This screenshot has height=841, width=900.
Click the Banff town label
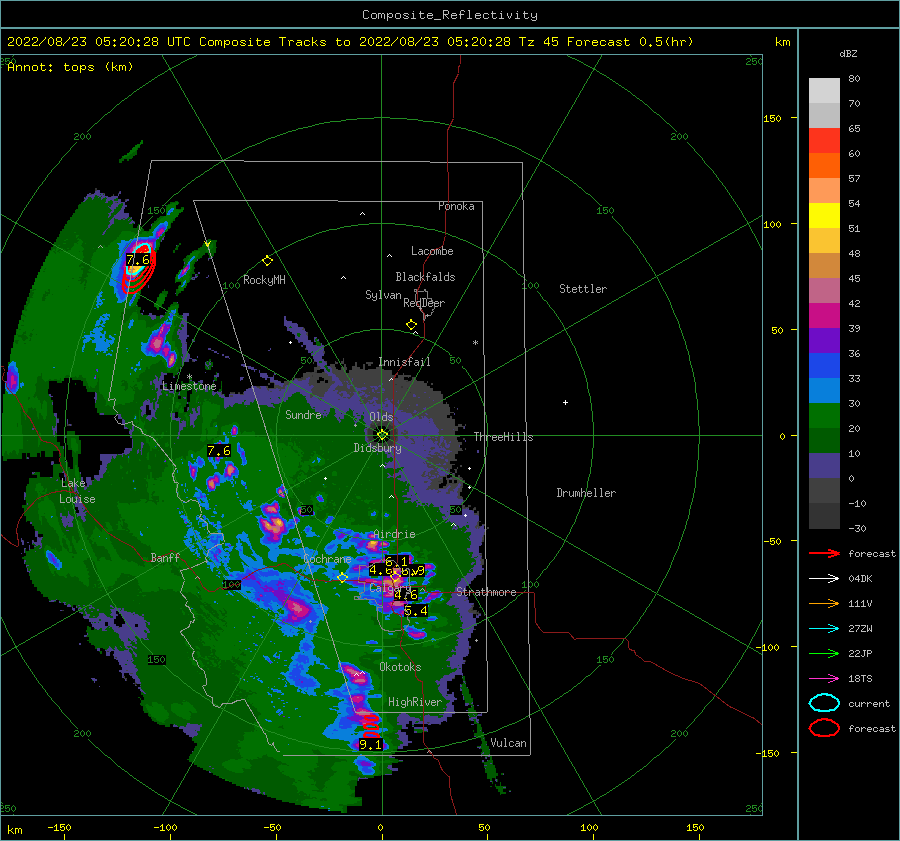coord(165,557)
